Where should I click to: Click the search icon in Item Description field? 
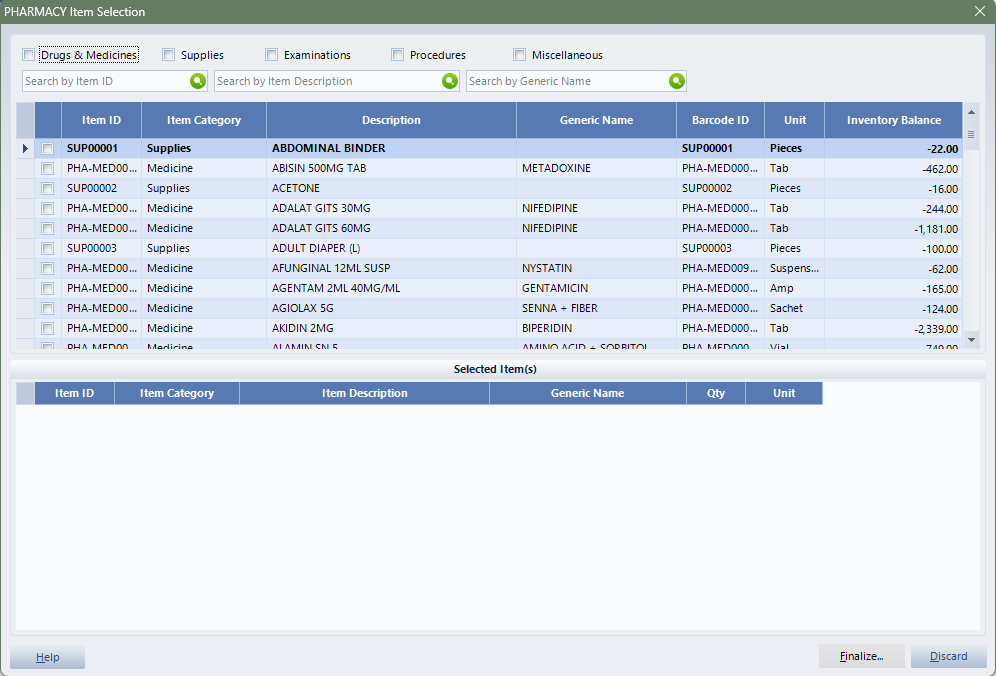[449, 81]
